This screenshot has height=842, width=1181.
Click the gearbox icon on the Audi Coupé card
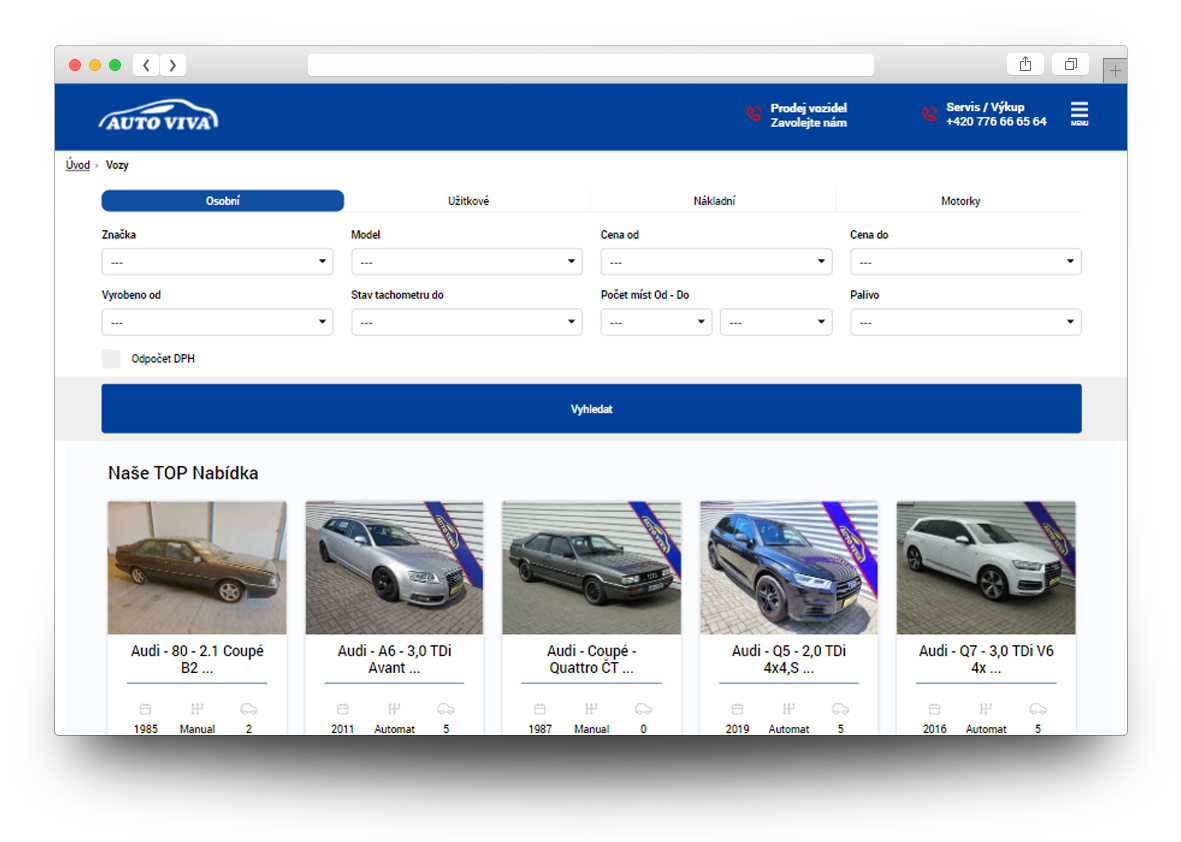(x=591, y=709)
